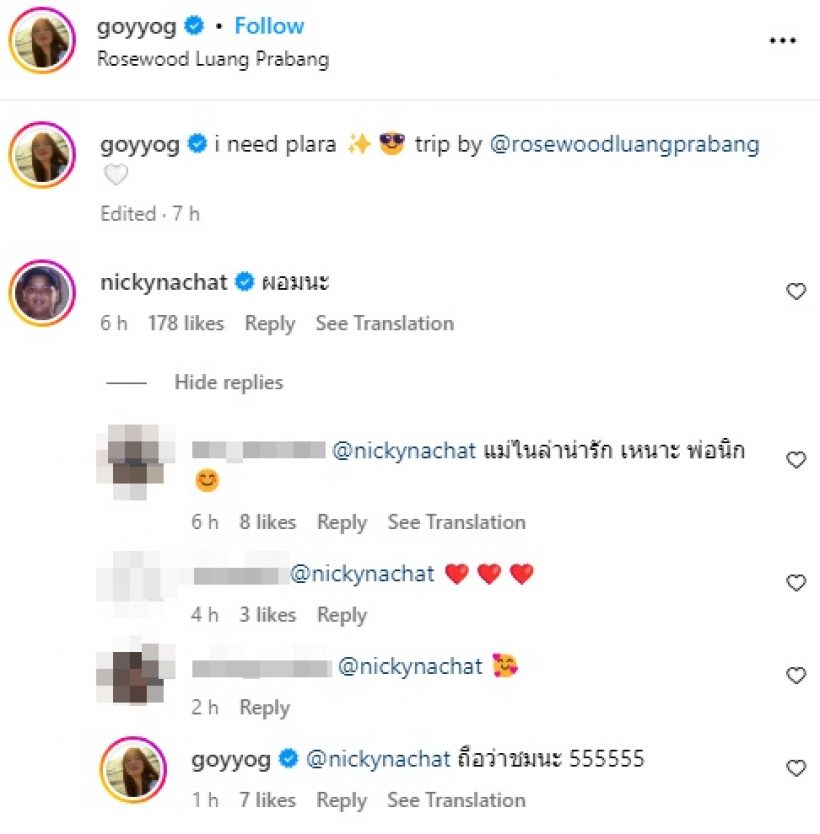Open nickynachat username on the top comment

point(164,283)
